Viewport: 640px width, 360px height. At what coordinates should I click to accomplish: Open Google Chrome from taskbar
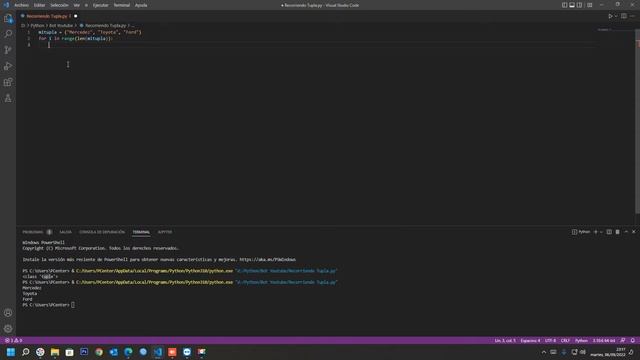pos(99,352)
